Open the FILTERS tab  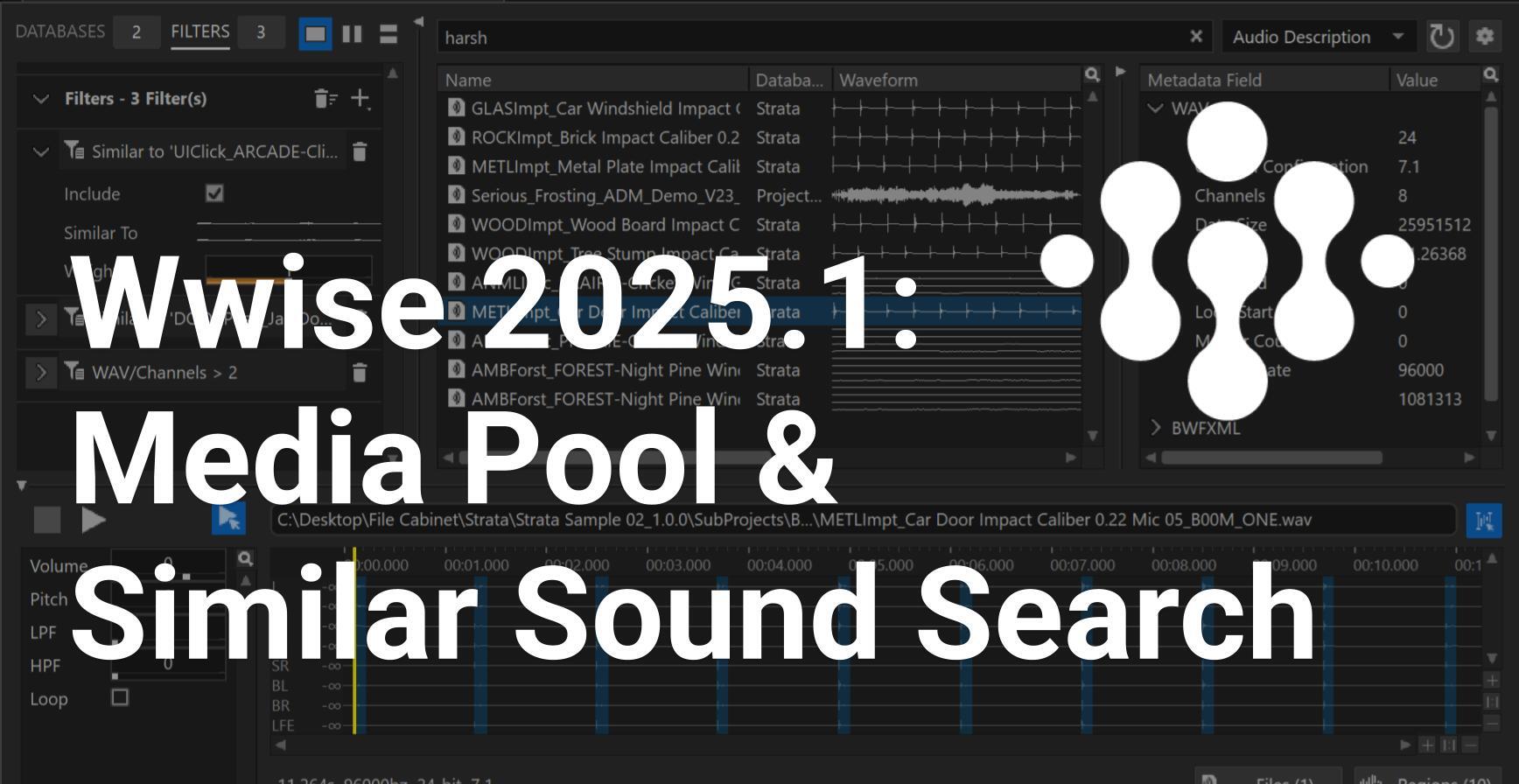tap(200, 31)
